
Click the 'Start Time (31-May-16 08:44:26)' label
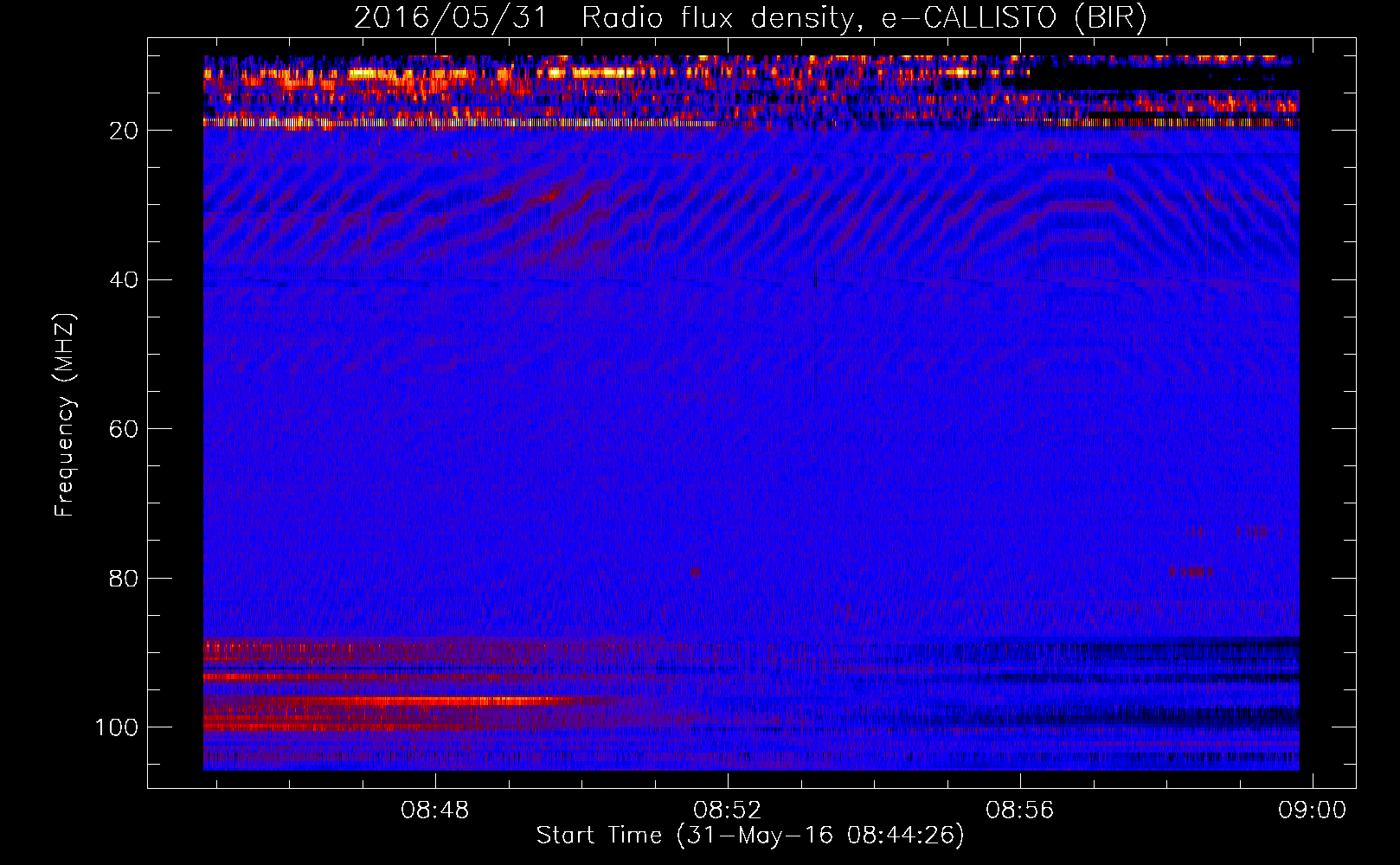749,836
